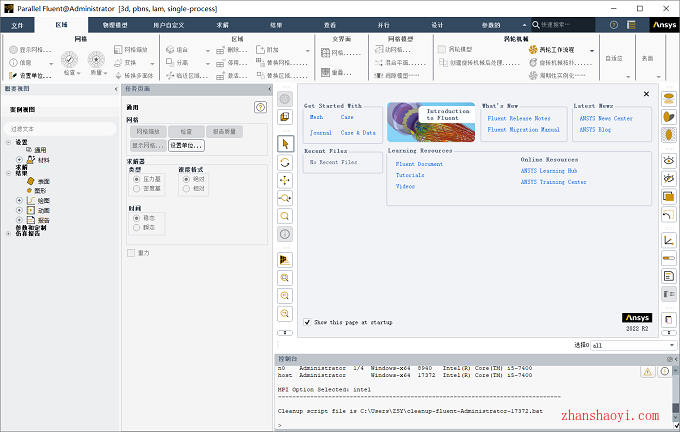The width and height of the screenshot is (680, 432).
Task: Click the 间隙模型 gap model icon
Action: point(379,75)
